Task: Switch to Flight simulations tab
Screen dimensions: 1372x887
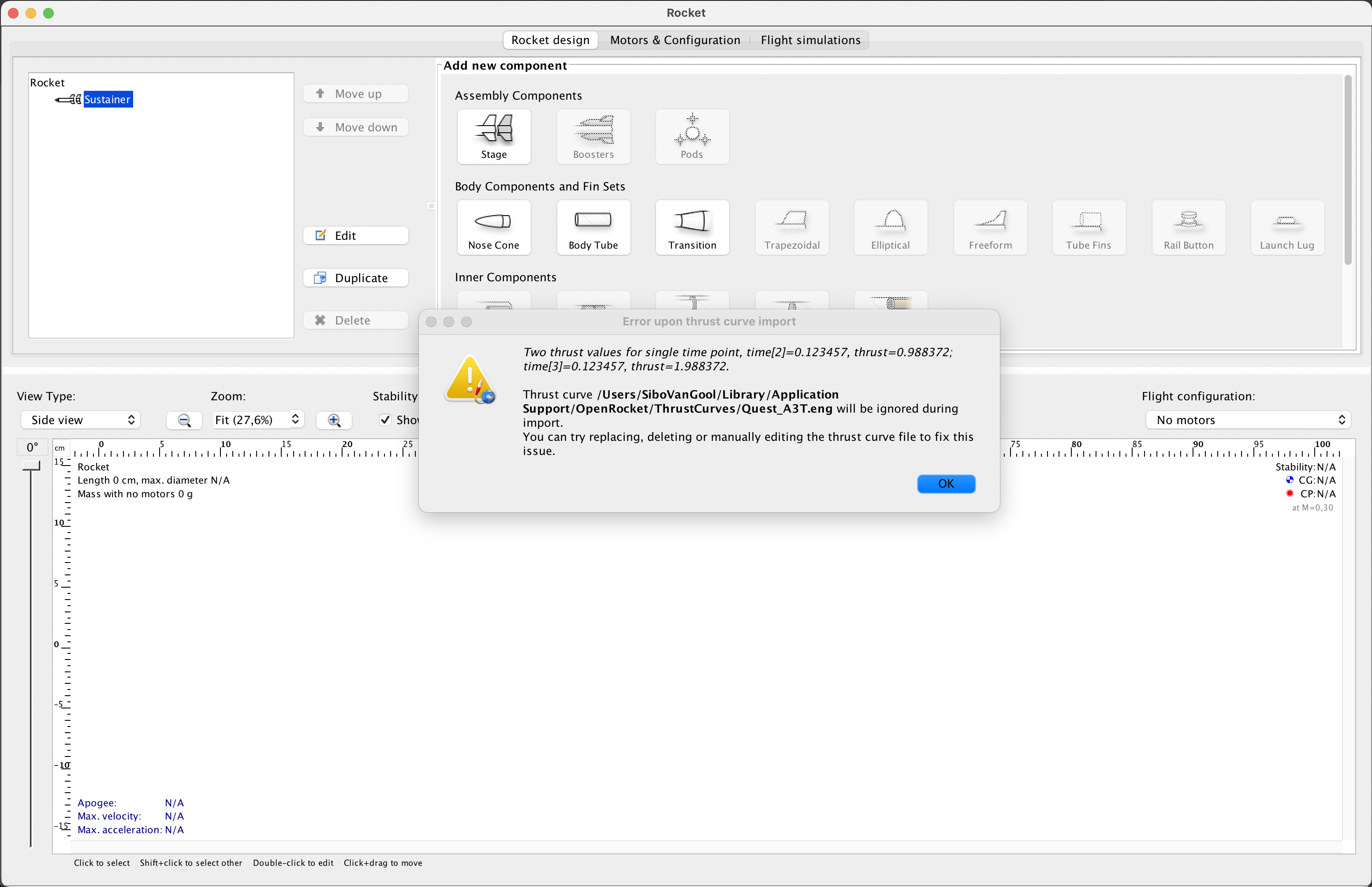Action: pos(810,40)
